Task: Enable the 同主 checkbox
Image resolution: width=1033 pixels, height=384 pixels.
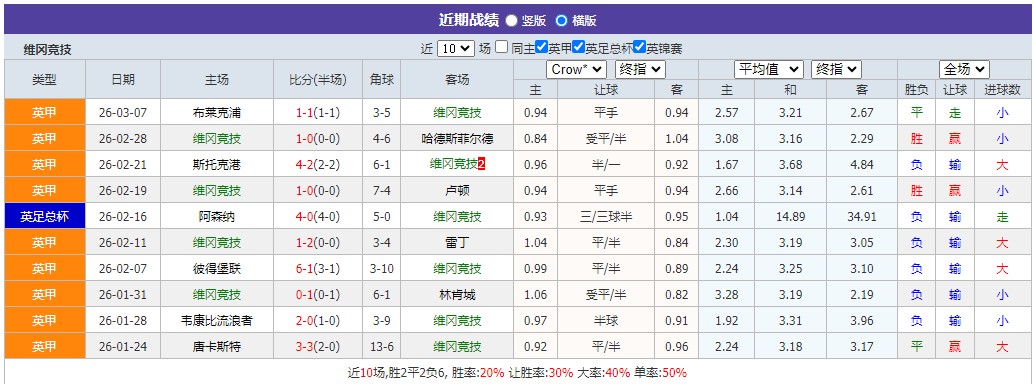Action: pyautogui.click(x=502, y=47)
